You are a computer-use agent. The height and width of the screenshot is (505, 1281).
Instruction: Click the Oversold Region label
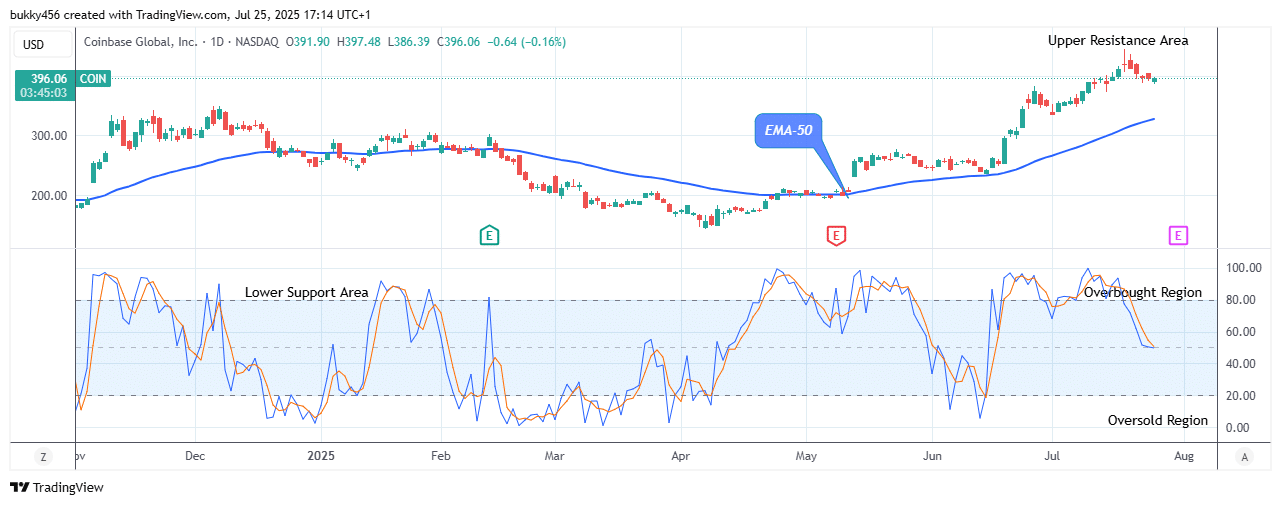(1157, 421)
